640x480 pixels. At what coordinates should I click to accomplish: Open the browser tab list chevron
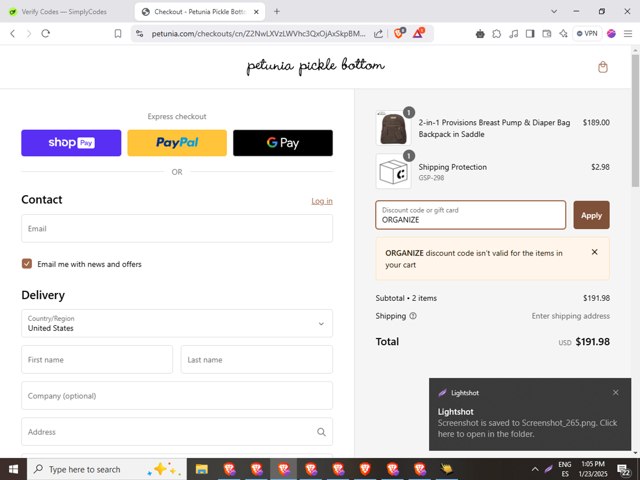point(554,11)
